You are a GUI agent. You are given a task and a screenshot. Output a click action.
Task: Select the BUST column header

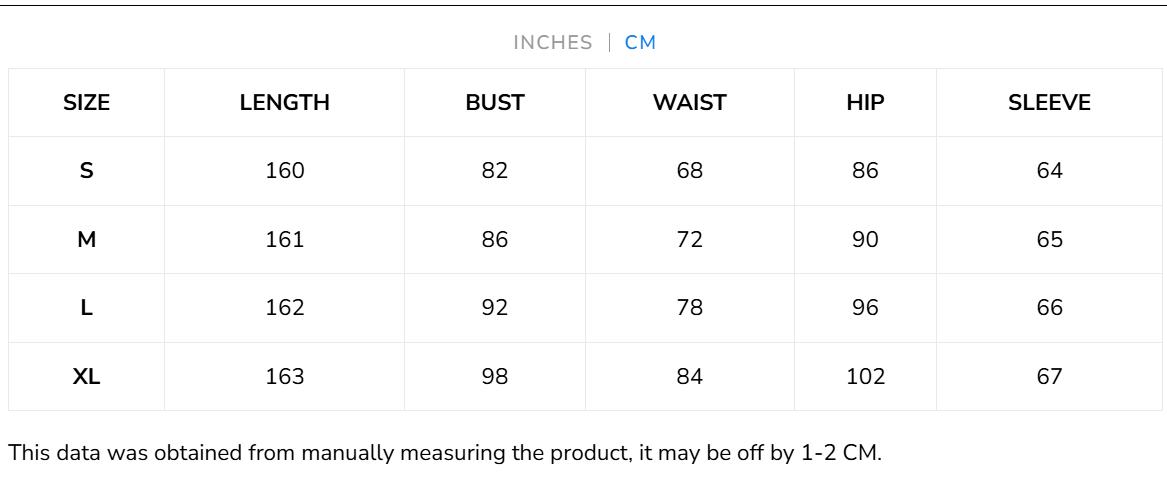coord(495,102)
